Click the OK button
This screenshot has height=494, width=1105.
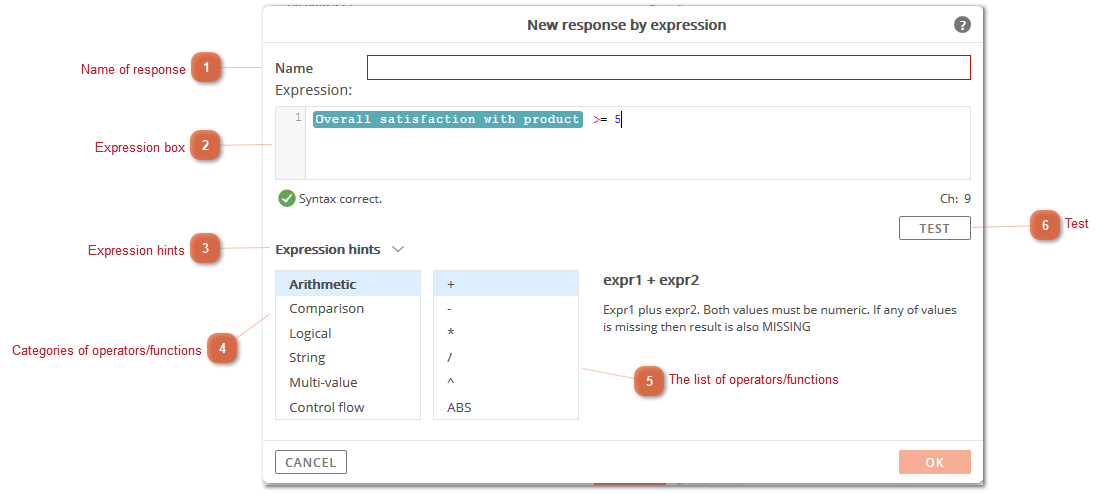pyautogui.click(x=934, y=462)
